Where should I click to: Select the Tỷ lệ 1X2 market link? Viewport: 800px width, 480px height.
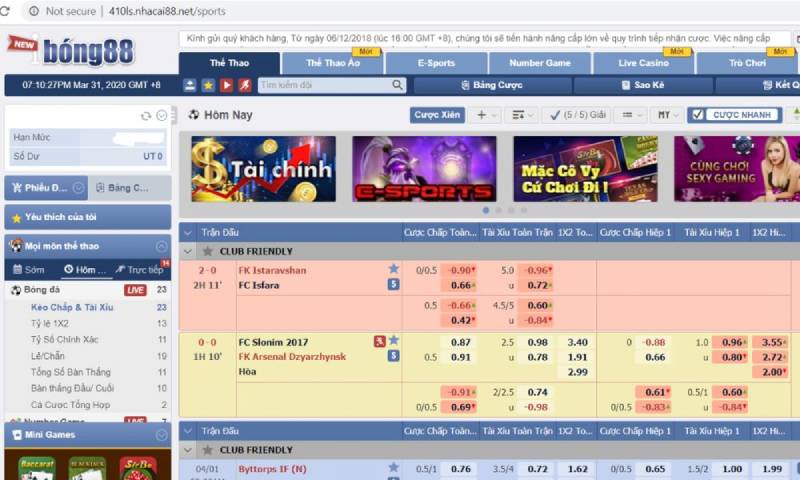coord(50,323)
